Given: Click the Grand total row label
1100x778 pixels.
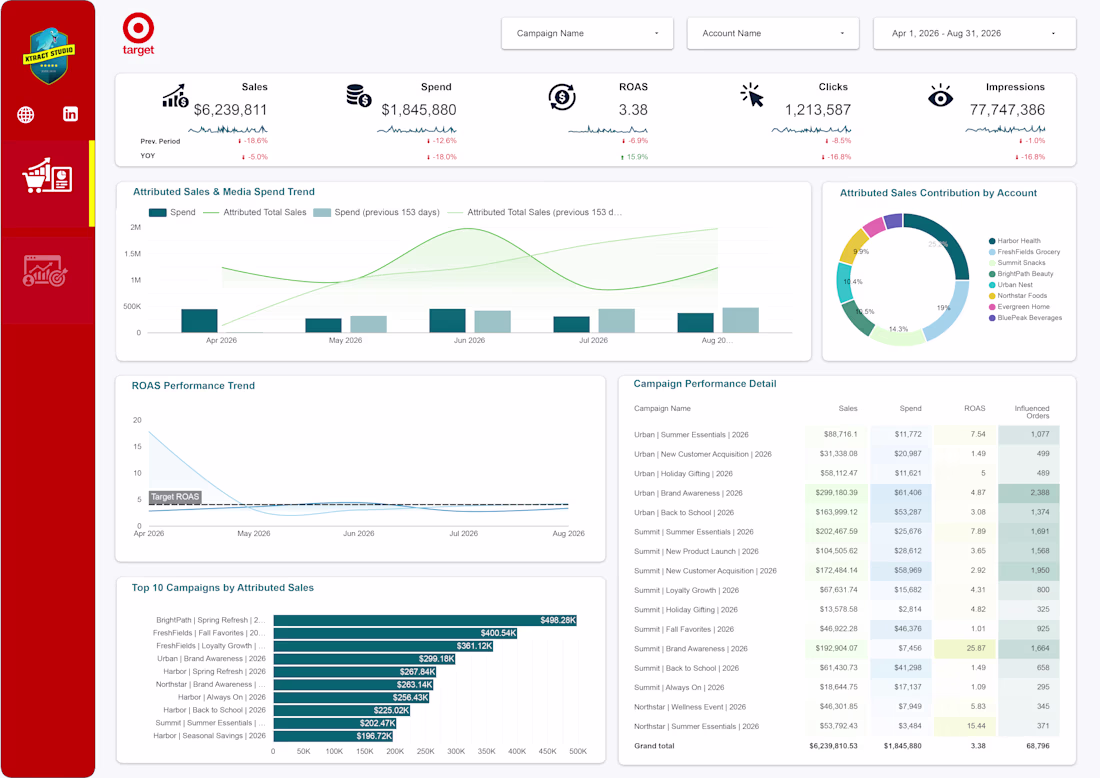Looking at the screenshot, I should point(654,746).
